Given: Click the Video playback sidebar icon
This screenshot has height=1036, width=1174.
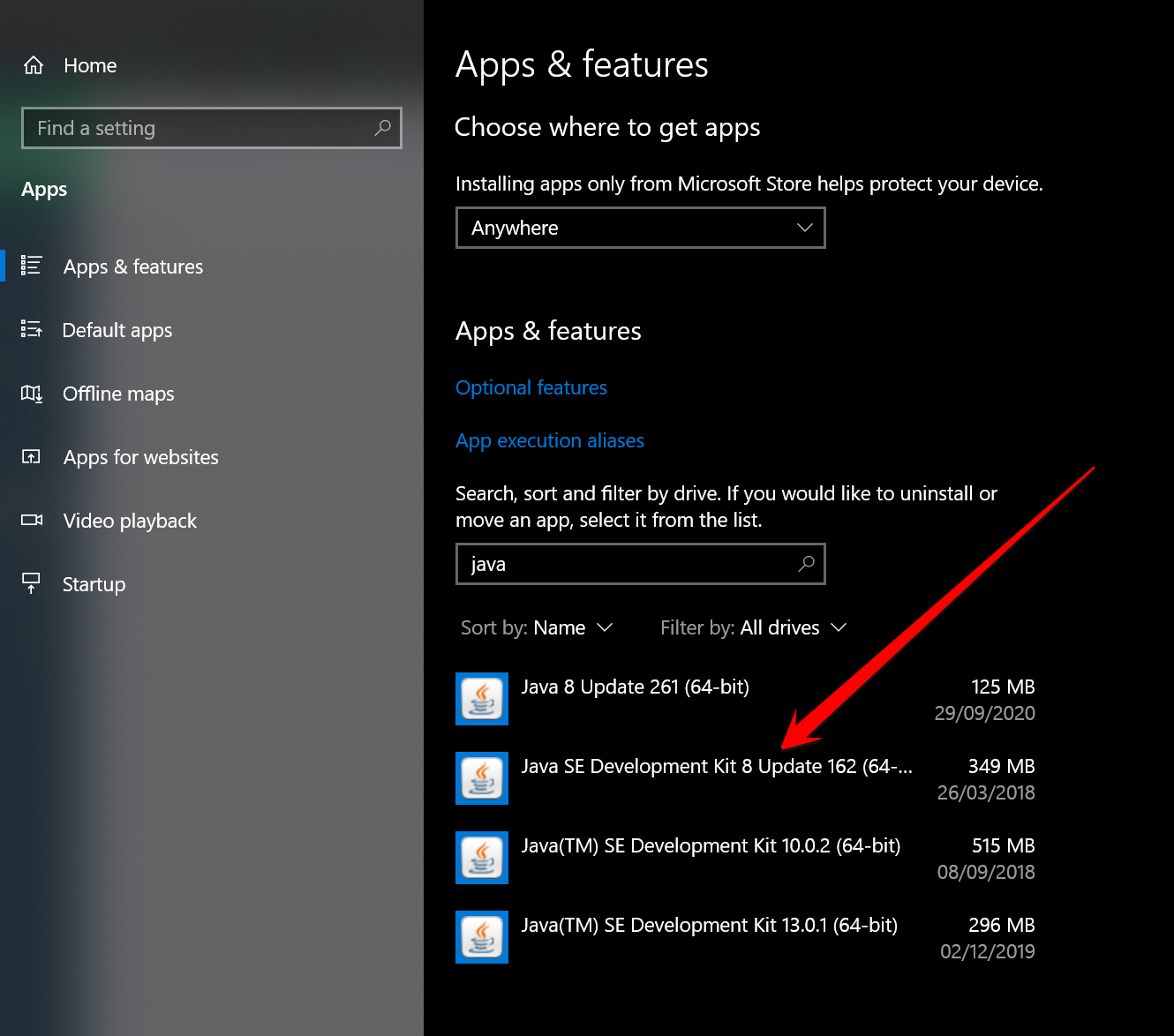Looking at the screenshot, I should tap(32, 520).
